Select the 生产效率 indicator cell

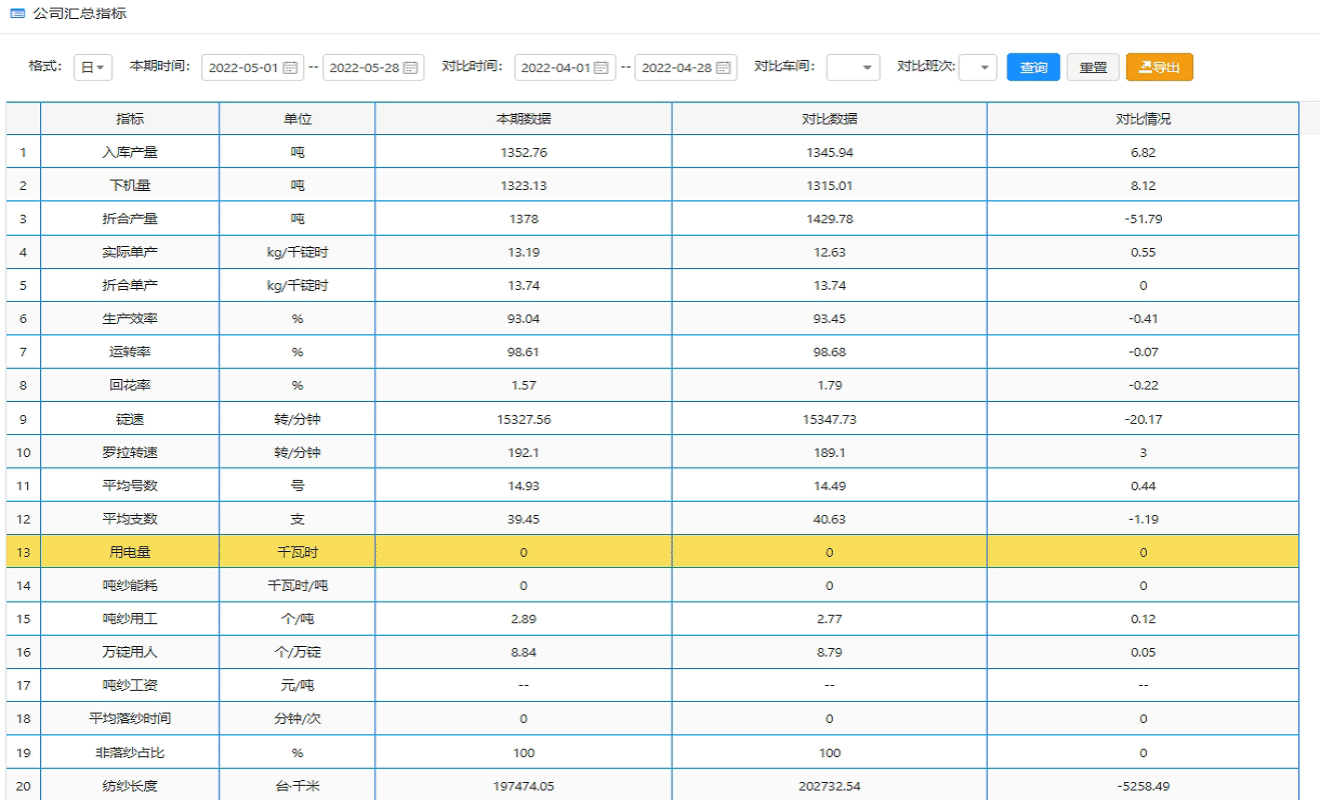pyautogui.click(x=131, y=318)
